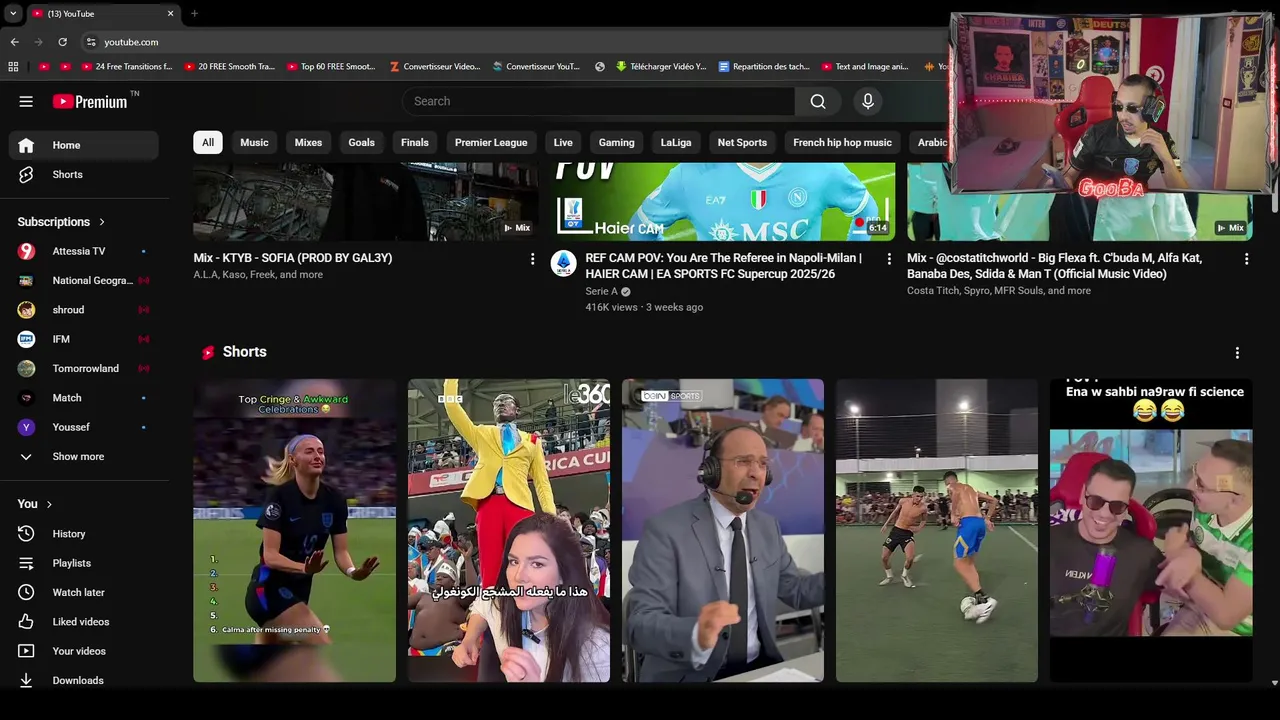Open the Attessia TV subscription
This screenshot has width=1280, height=720.
pos(83,251)
